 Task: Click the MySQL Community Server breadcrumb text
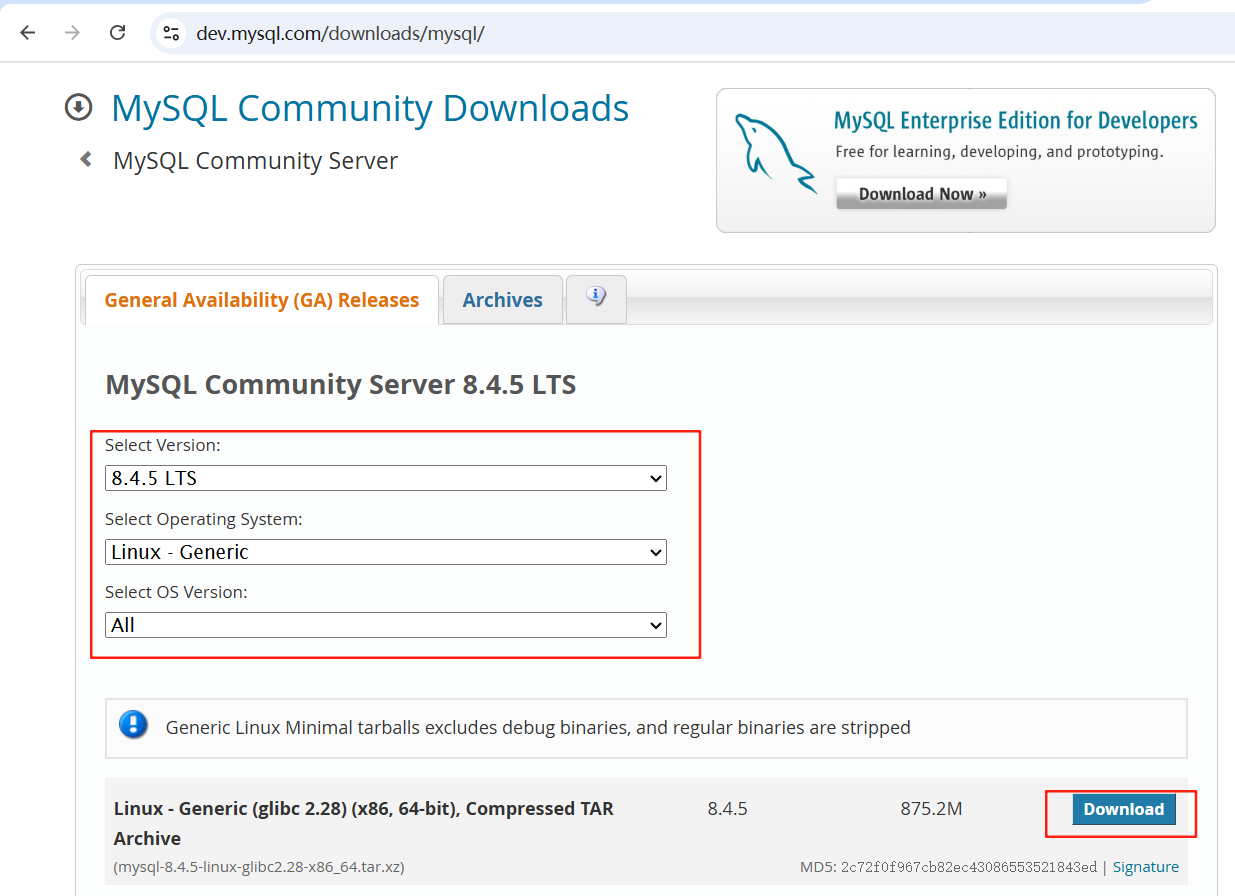255,160
